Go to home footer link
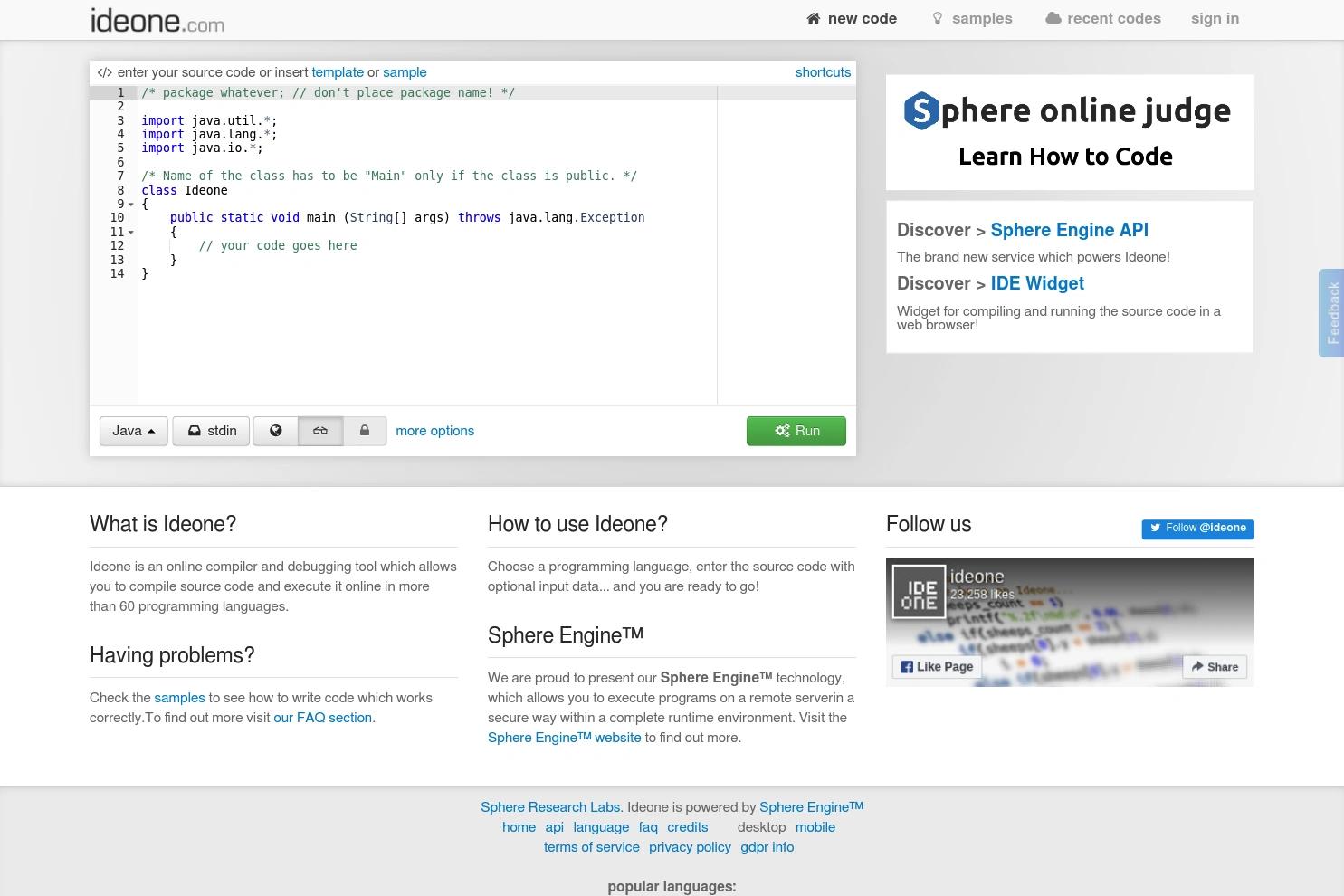Image resolution: width=1344 pixels, height=896 pixels. click(519, 827)
